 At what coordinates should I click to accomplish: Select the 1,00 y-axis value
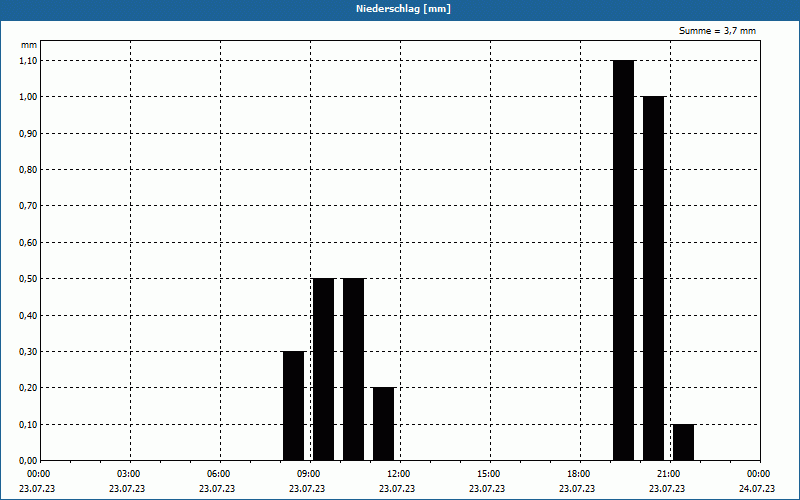(28, 96)
